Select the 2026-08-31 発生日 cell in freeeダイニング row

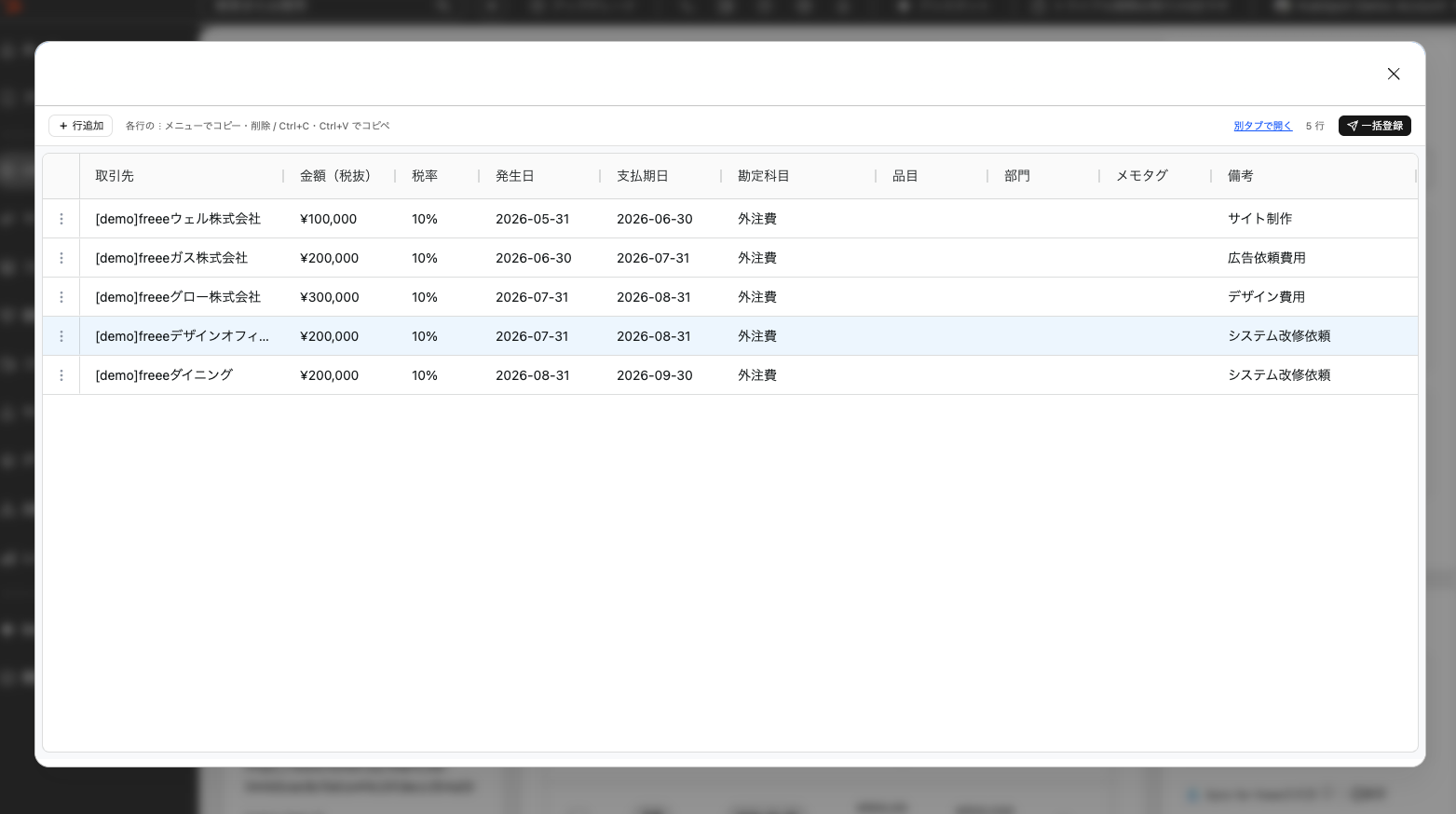tap(540, 375)
